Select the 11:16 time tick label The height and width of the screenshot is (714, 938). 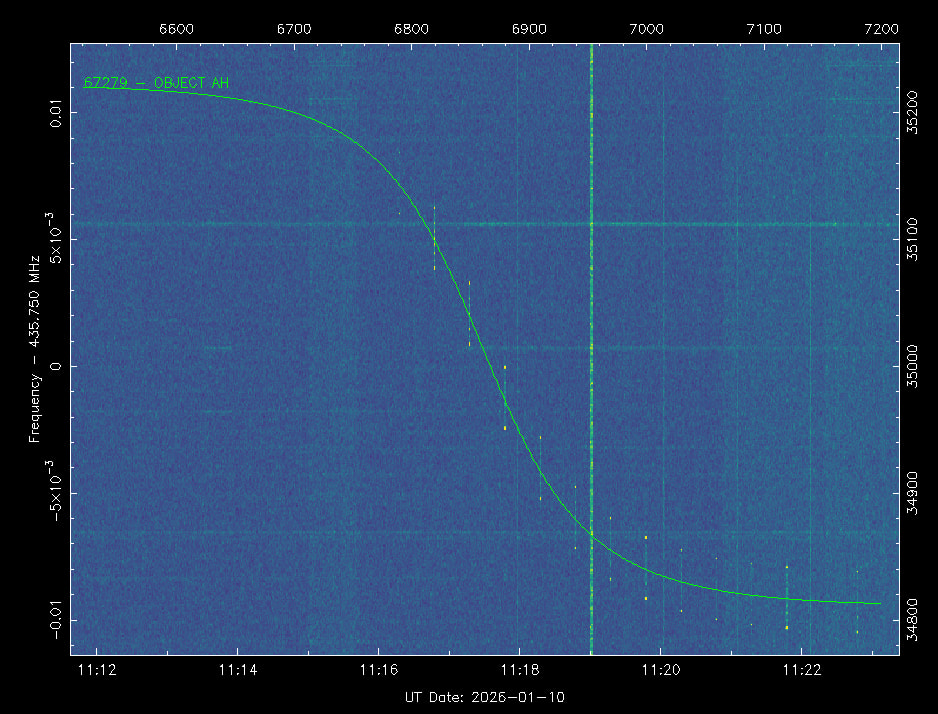378,670
